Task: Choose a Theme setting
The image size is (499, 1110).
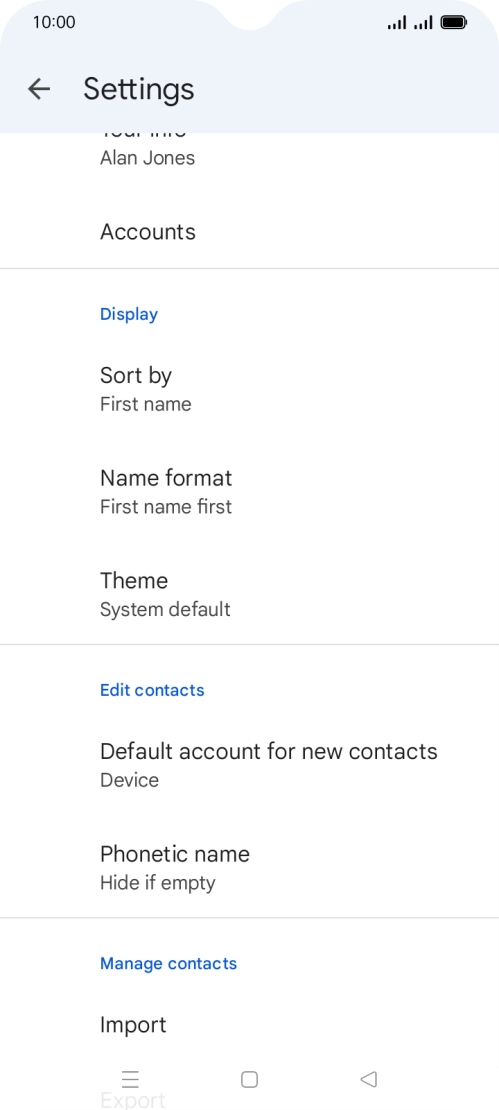Action: pyautogui.click(x=249, y=594)
